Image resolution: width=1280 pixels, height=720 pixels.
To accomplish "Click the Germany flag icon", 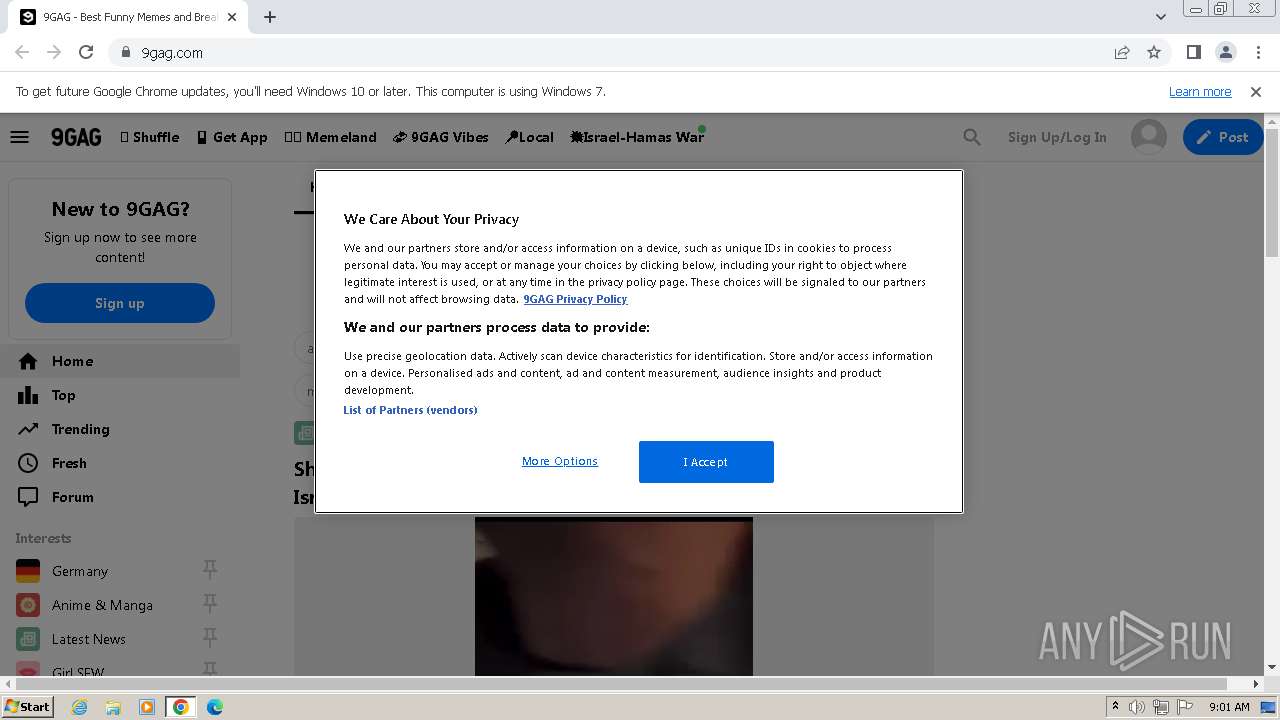I will pos(28,571).
